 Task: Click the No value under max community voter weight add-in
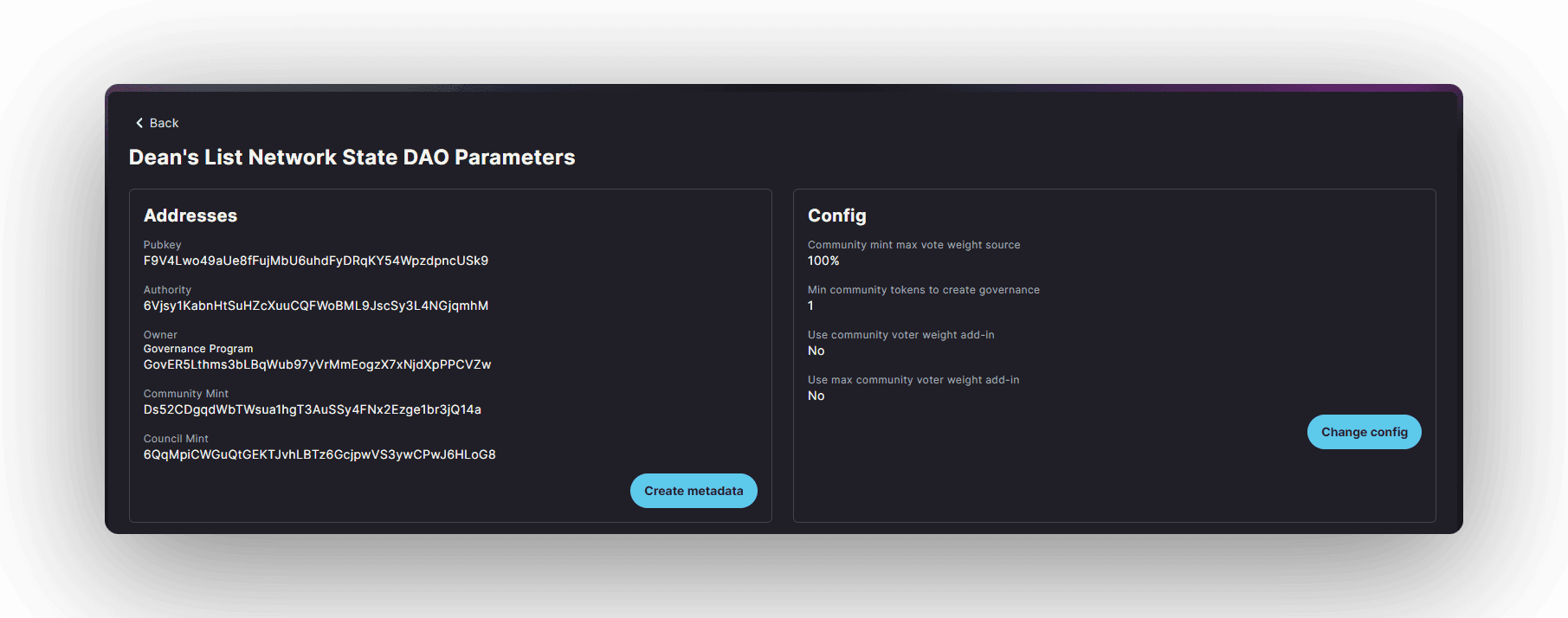tap(816, 396)
